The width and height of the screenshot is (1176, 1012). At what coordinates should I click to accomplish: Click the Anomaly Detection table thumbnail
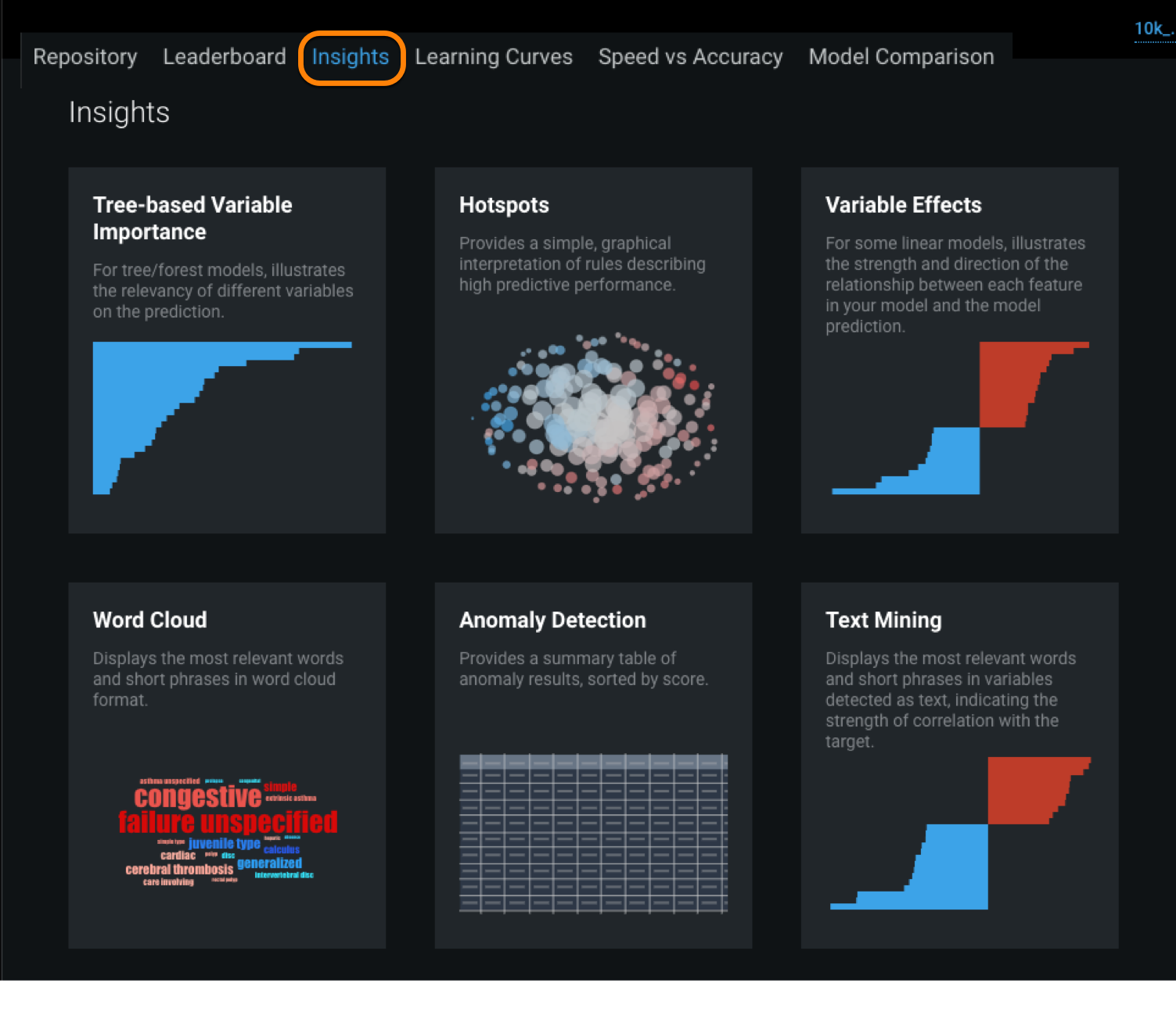tap(593, 834)
